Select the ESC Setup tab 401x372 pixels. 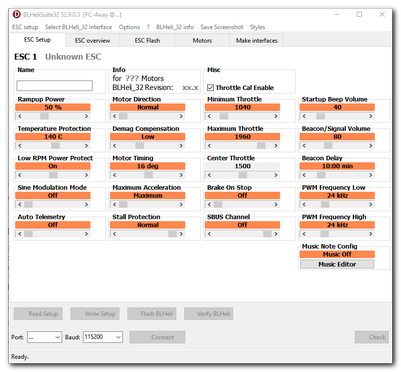pos(37,40)
